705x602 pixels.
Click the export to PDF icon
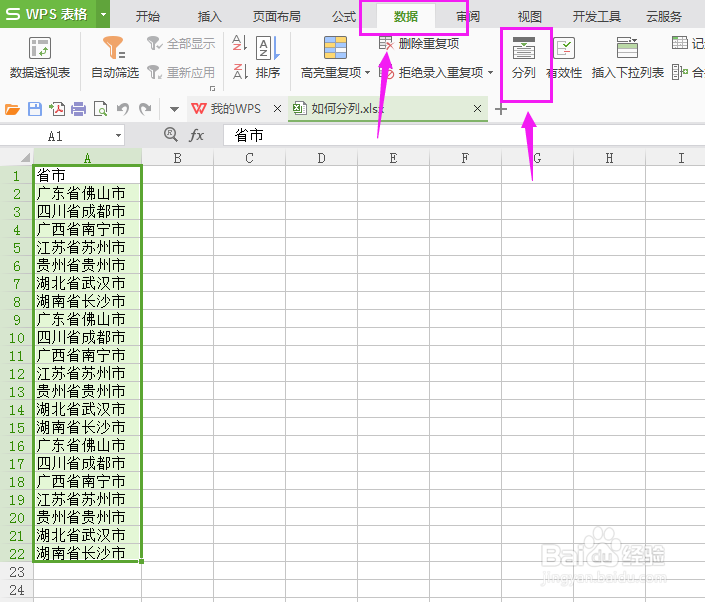pos(57,109)
